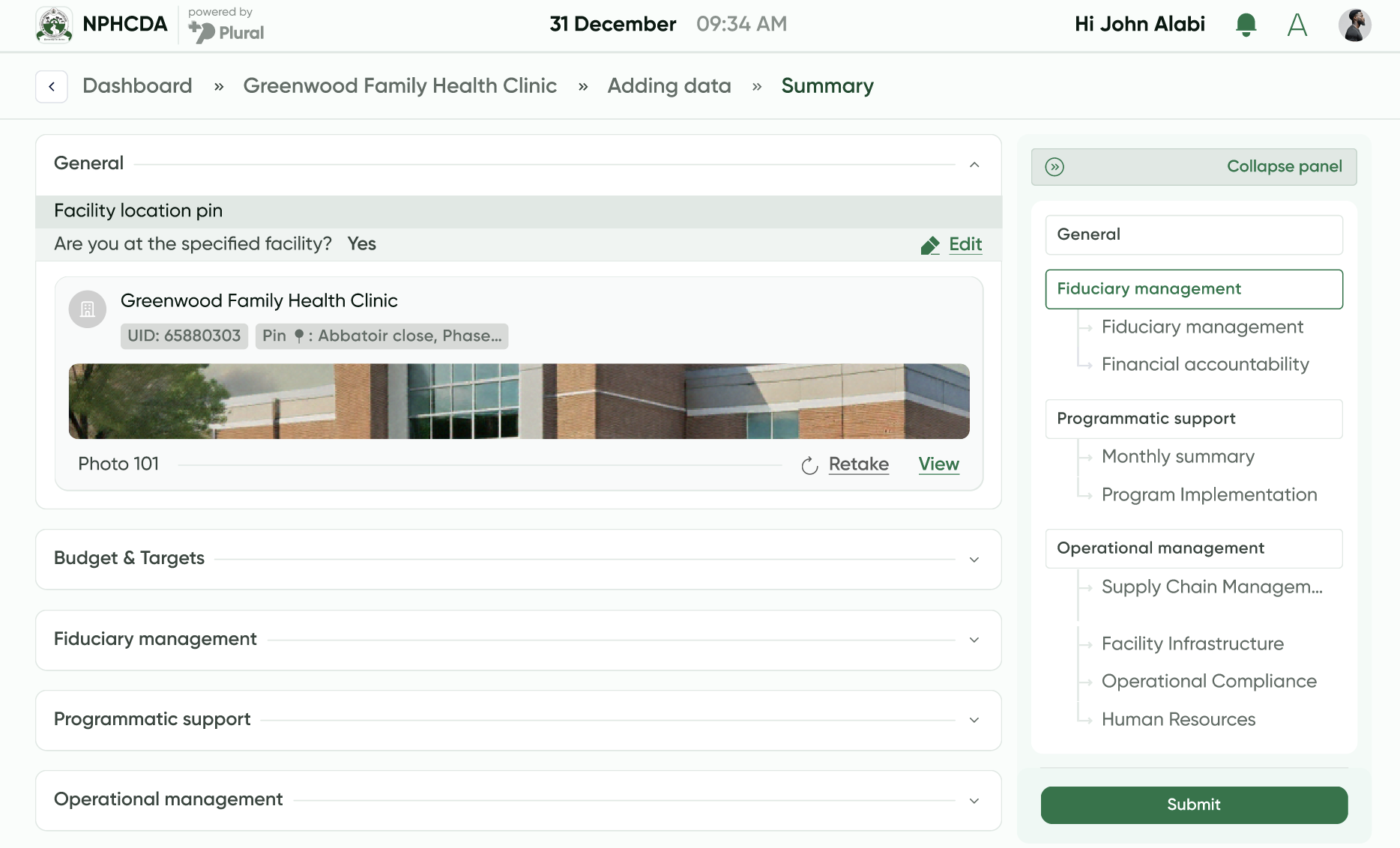Open Supply Chain Management sub-item
The width and height of the screenshot is (1400, 848).
tap(1212, 587)
